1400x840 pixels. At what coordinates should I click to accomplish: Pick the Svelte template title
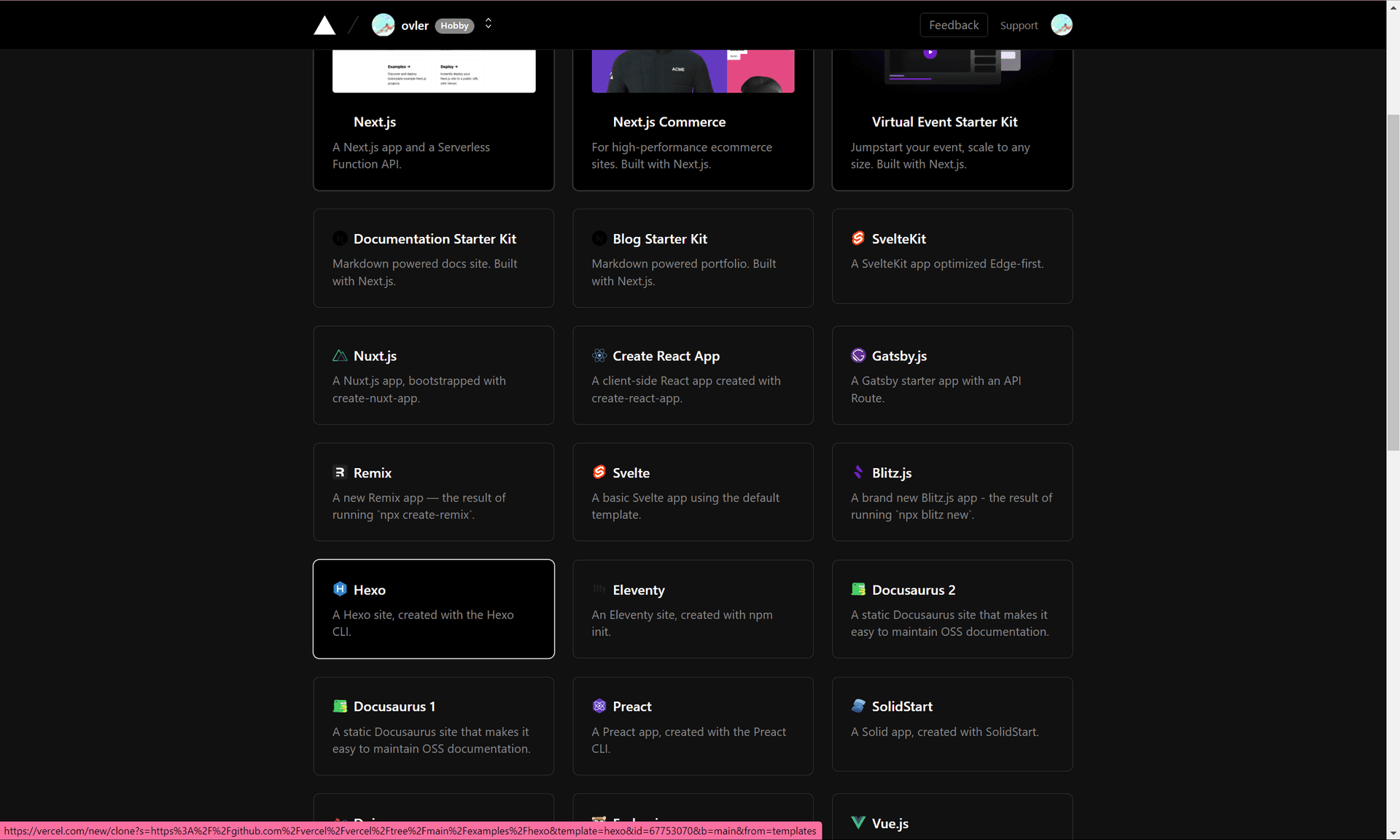click(x=631, y=472)
